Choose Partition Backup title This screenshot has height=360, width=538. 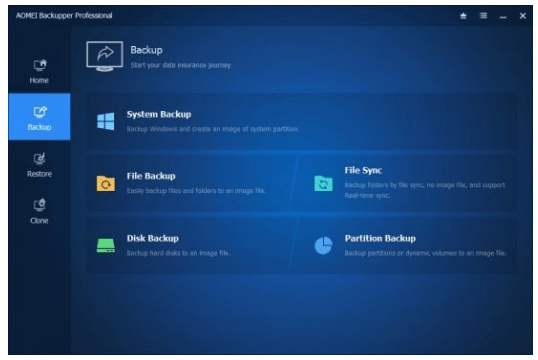(380, 238)
